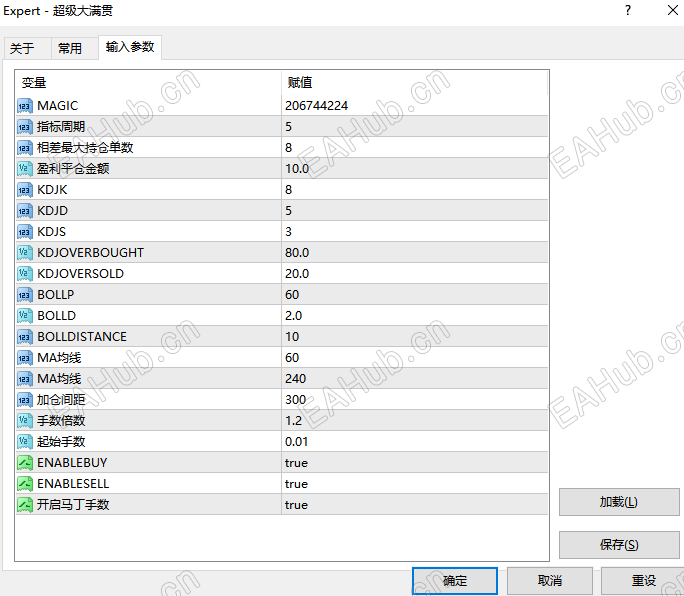The height and width of the screenshot is (596, 684).
Task: Click the icon beside KDJD
Action: pos(24,211)
